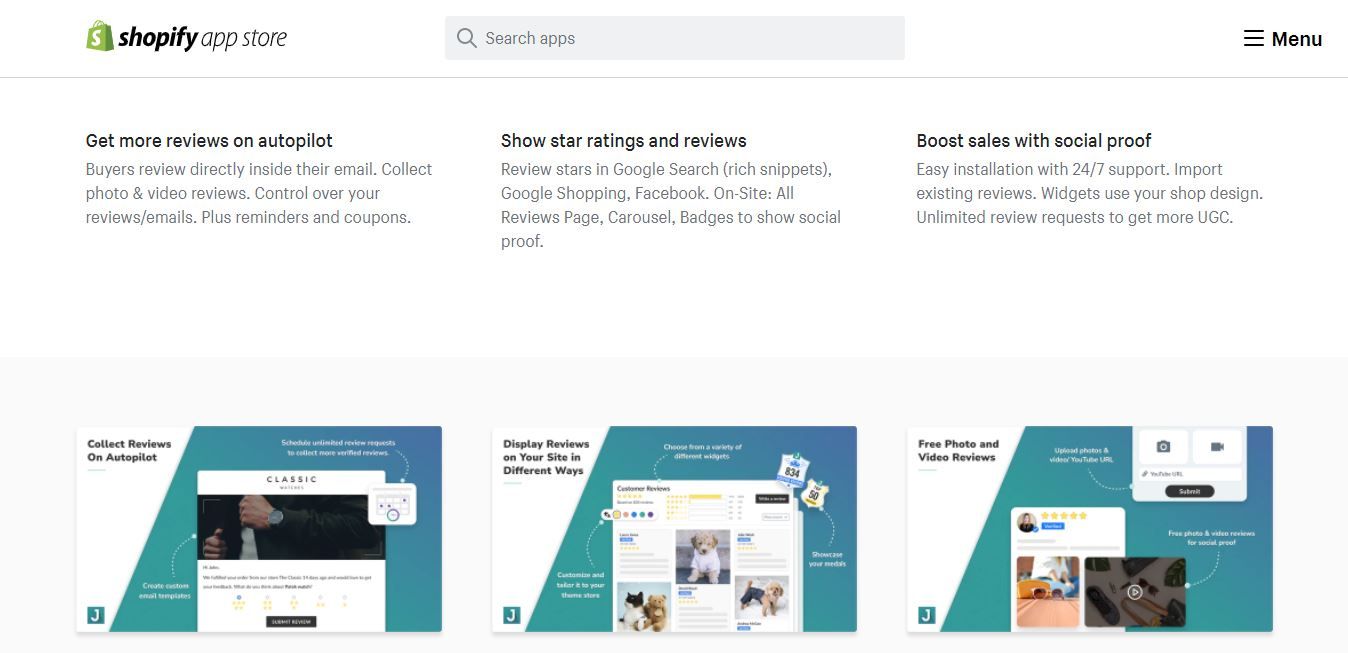Image resolution: width=1348 pixels, height=653 pixels.
Task: Open the Free Photo and Video Reviews screenshot
Action: pos(1090,529)
